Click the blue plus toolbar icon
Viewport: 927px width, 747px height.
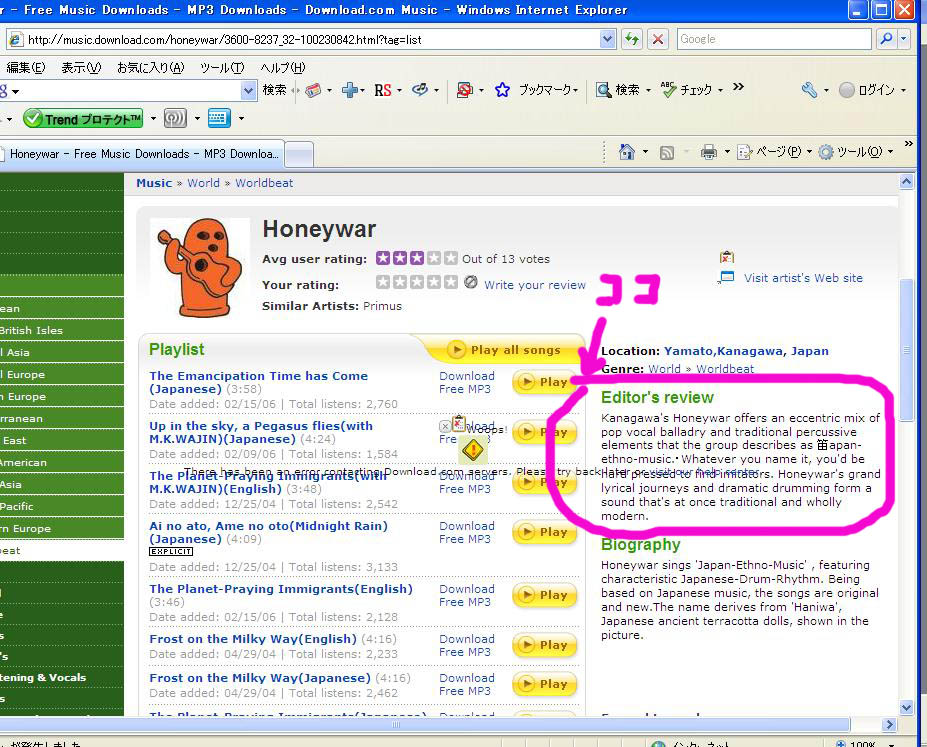click(350, 90)
